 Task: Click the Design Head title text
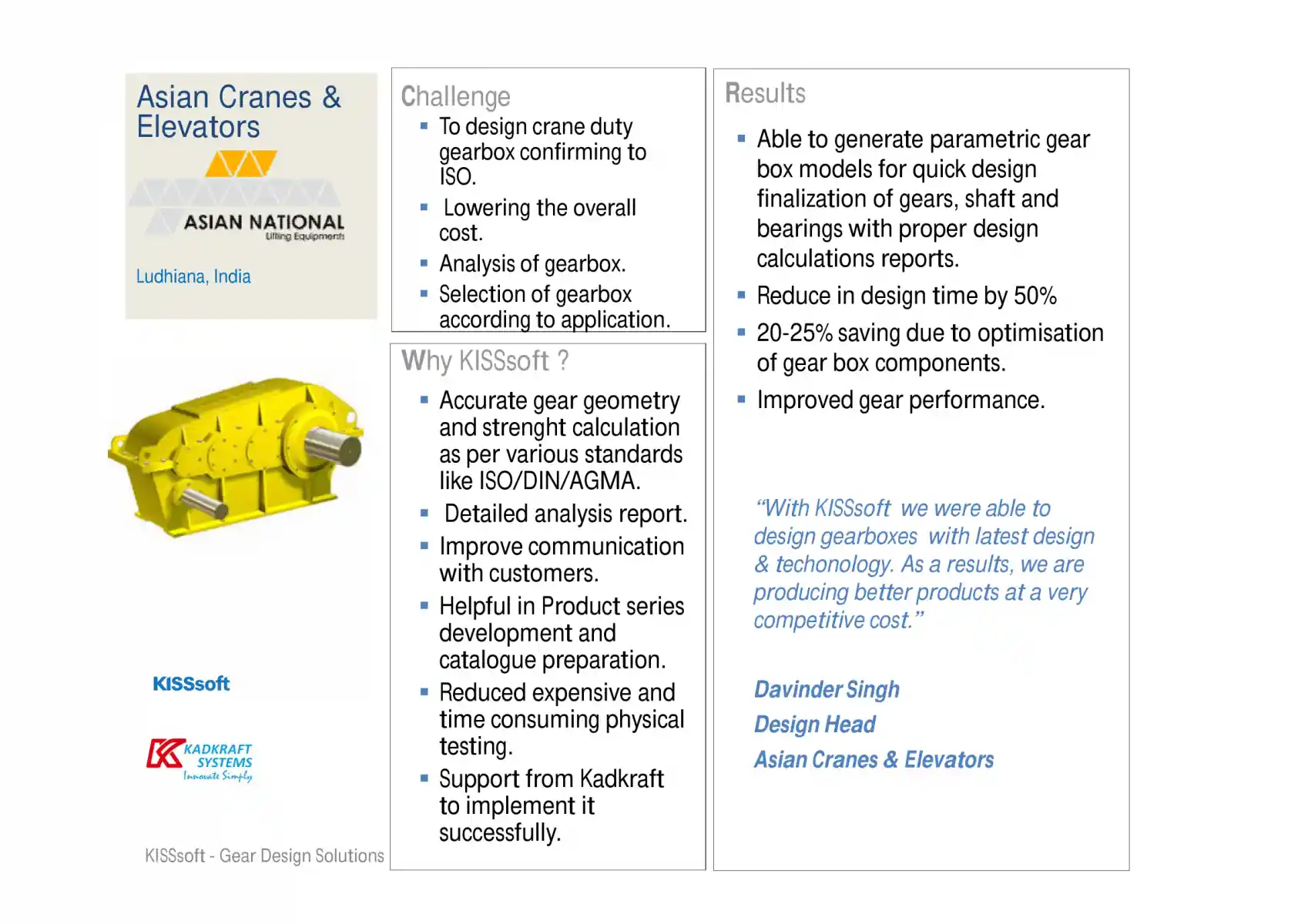pos(815,725)
